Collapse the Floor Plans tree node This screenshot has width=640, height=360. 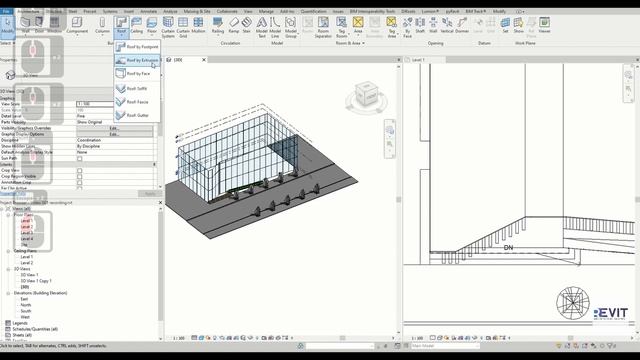coord(8,215)
